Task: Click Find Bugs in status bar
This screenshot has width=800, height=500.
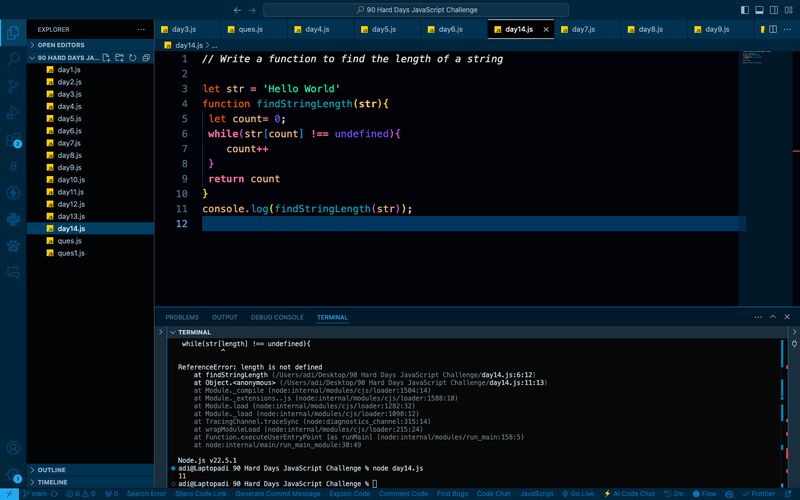Action: coord(452,494)
